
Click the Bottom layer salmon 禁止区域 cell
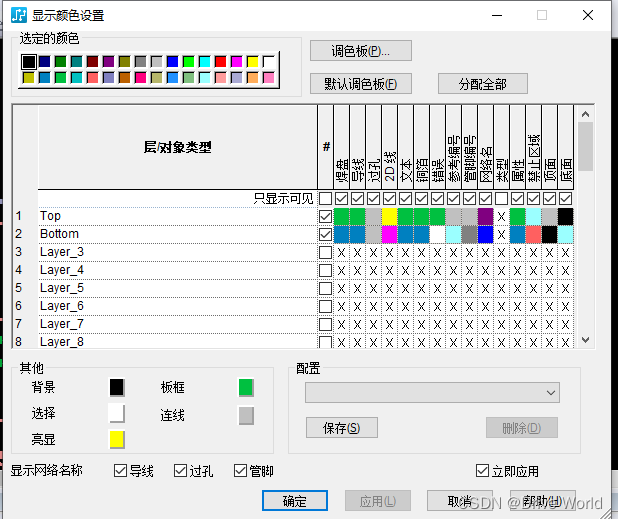pos(534,234)
